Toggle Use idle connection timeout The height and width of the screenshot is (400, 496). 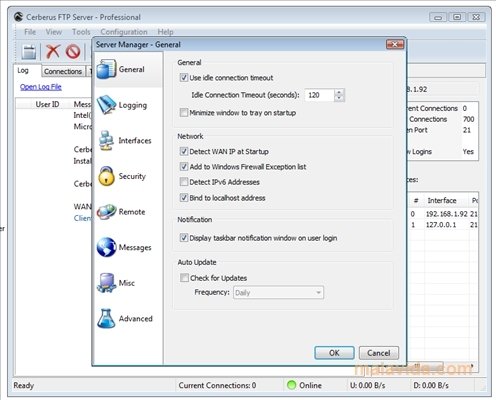click(184, 78)
